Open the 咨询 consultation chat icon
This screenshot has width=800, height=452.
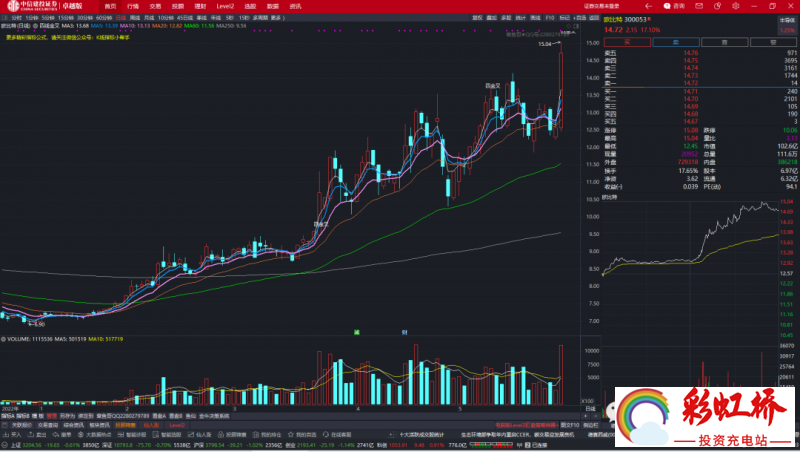667,6
